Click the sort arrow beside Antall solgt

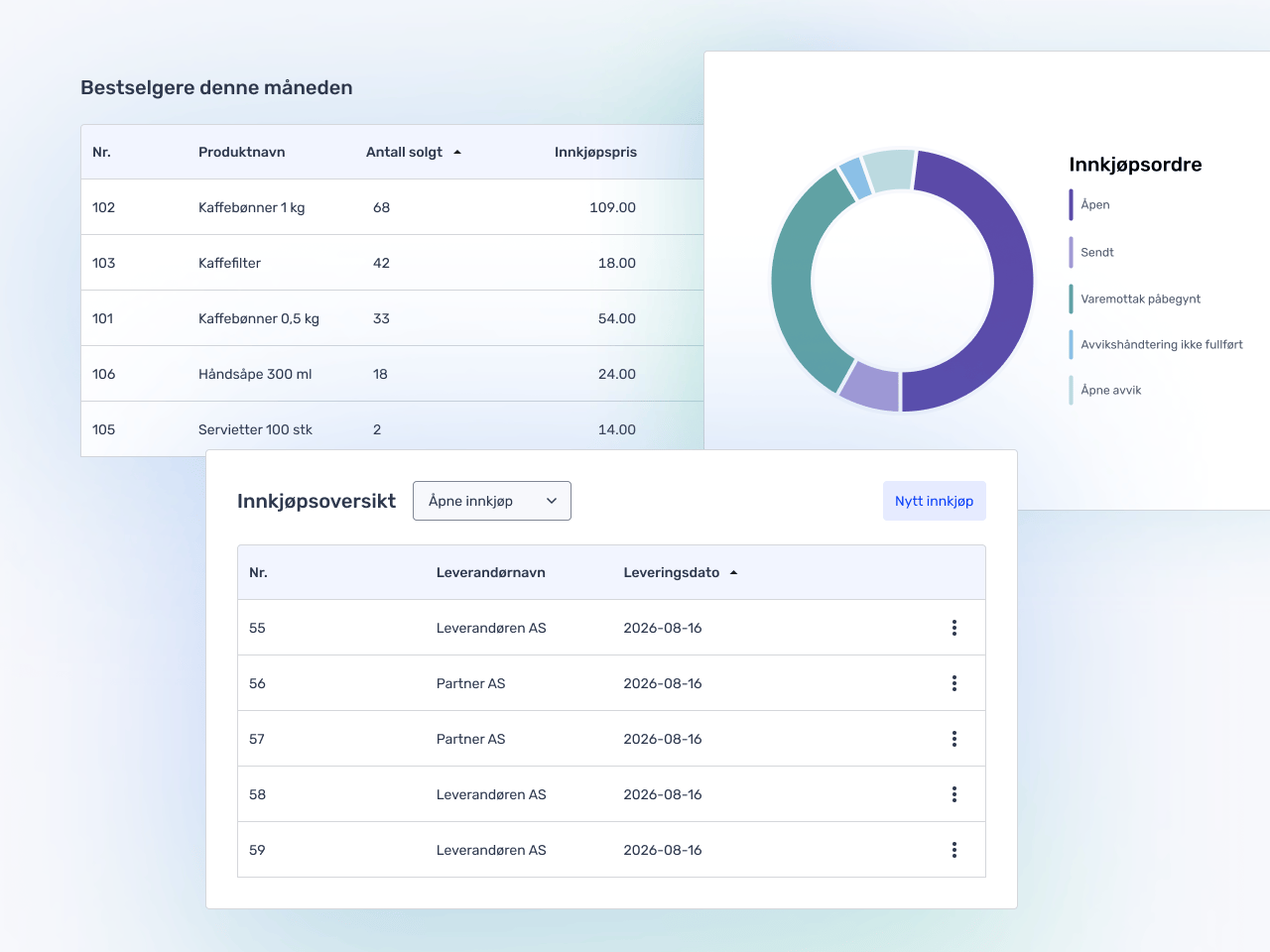pos(457,153)
